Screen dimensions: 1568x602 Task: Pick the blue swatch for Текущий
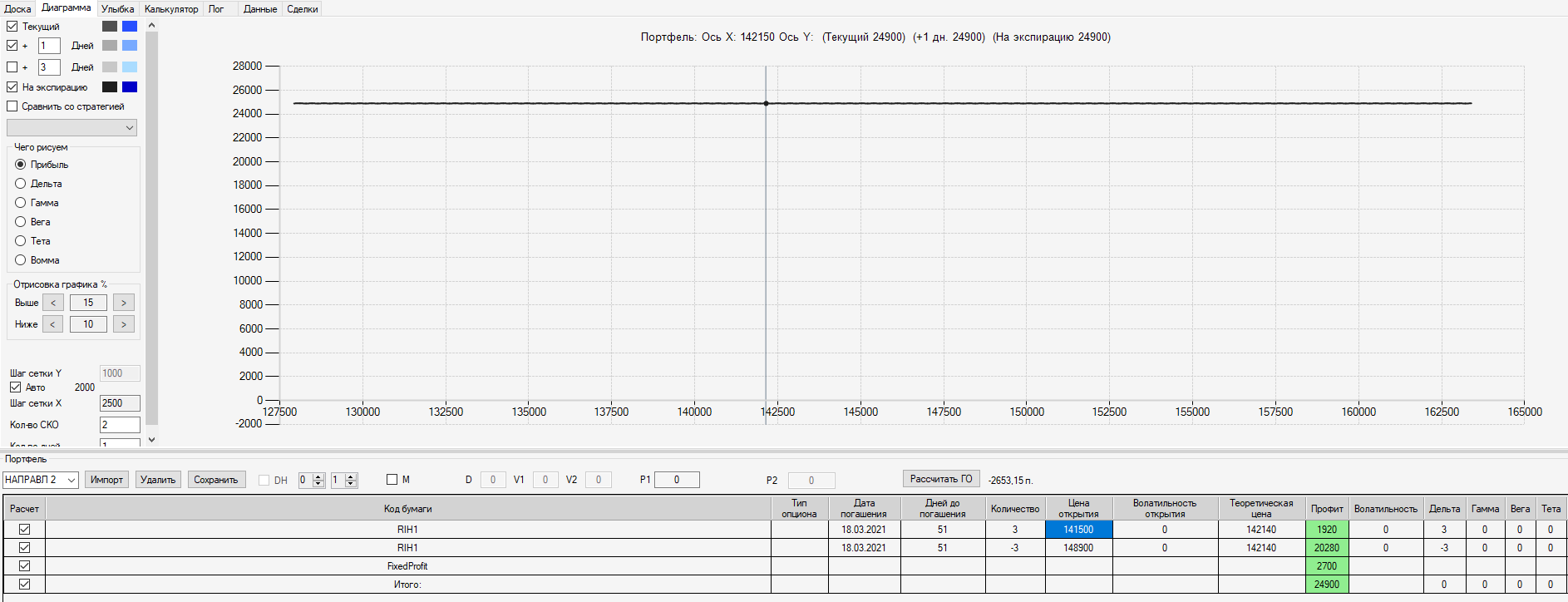(130, 27)
